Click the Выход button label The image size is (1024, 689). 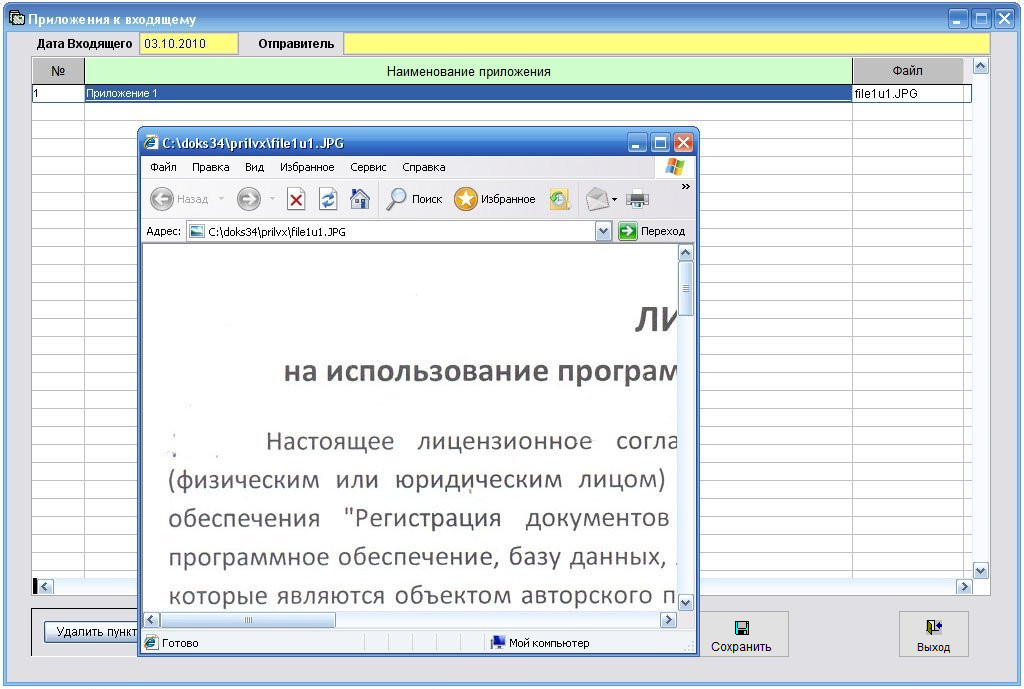click(x=933, y=647)
